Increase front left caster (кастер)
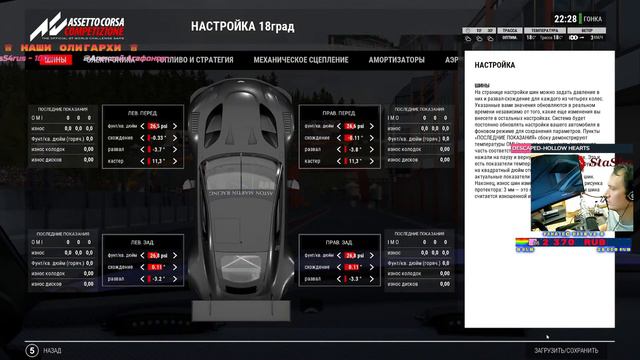The image size is (640, 360). click(175, 161)
